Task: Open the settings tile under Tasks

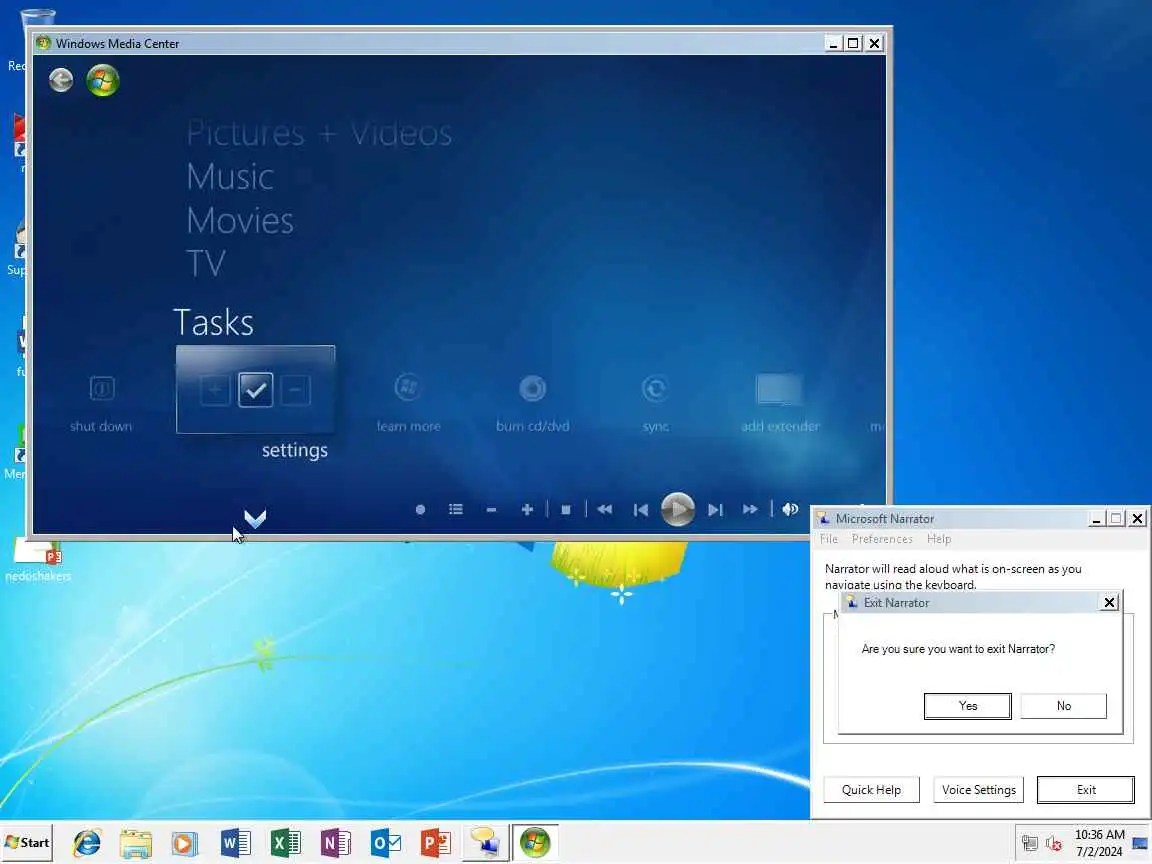Action: 255,389
